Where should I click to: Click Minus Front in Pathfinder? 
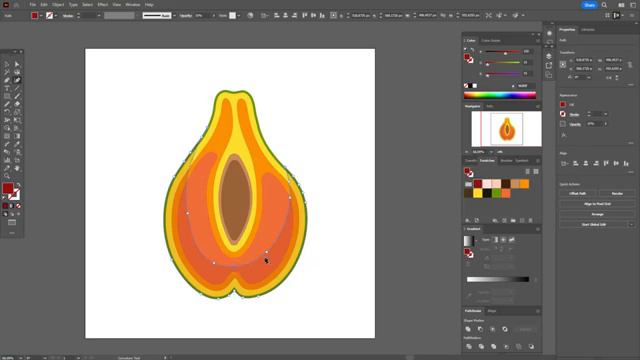click(480, 329)
